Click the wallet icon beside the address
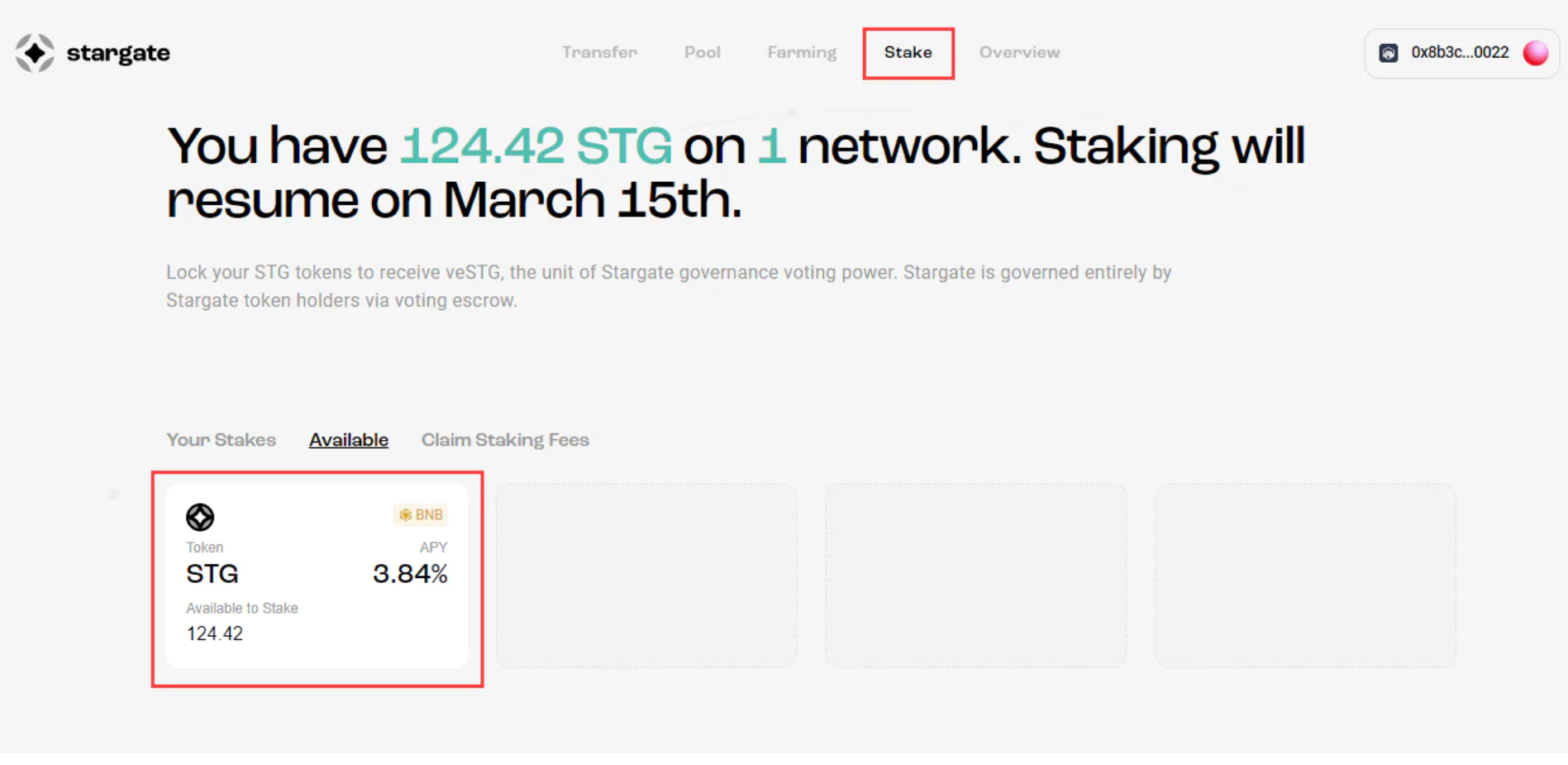 [1389, 53]
